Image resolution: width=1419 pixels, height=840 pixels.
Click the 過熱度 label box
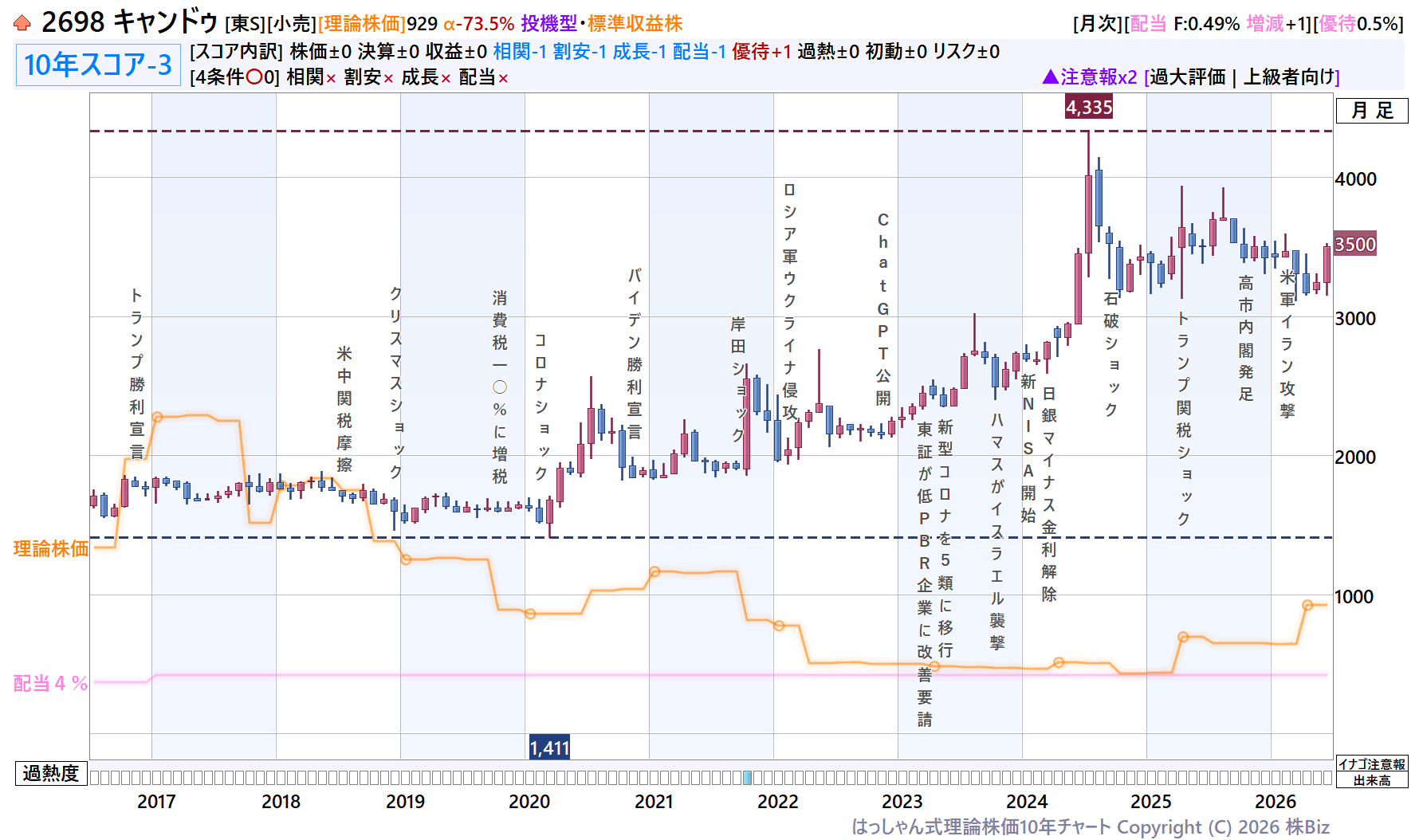pyautogui.click(x=51, y=774)
